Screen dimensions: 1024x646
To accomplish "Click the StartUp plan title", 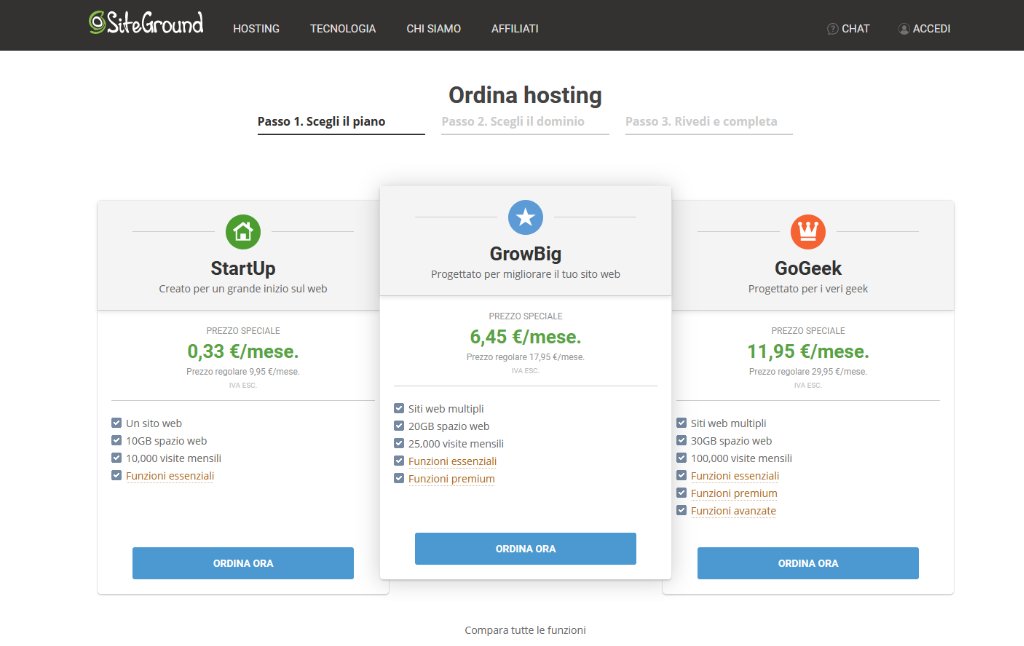I will 243,268.
